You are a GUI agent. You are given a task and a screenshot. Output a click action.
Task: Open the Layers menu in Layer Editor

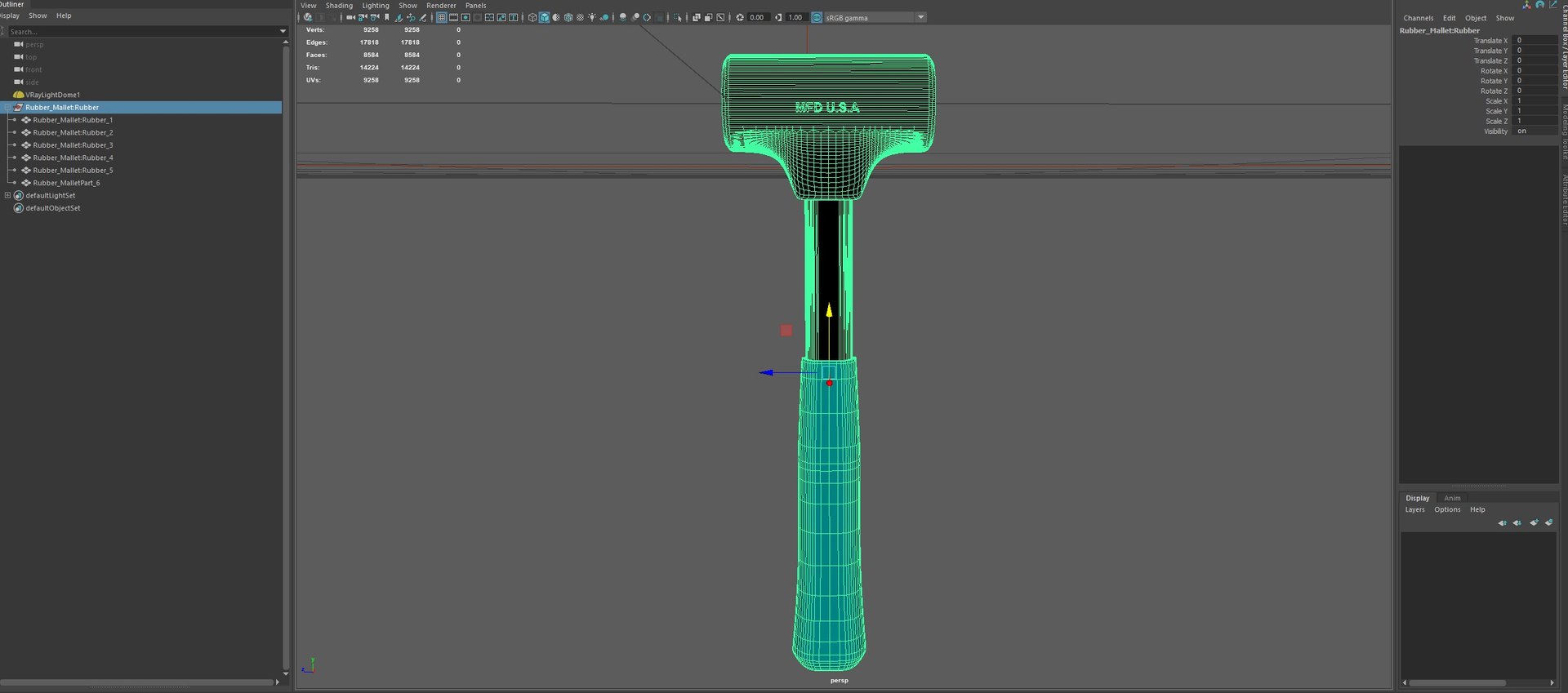[x=1414, y=509]
